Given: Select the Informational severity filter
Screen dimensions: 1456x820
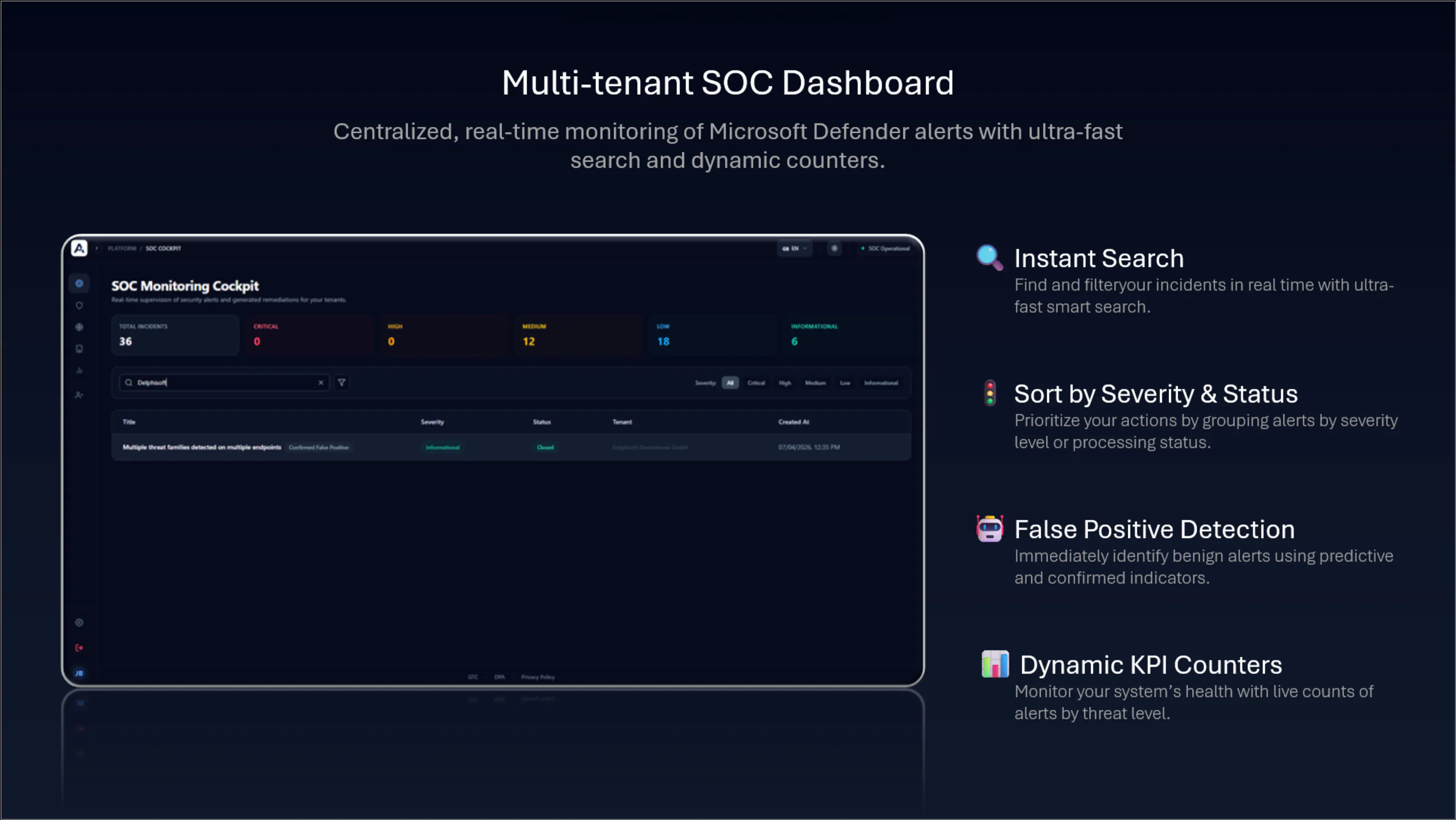Looking at the screenshot, I should [881, 383].
